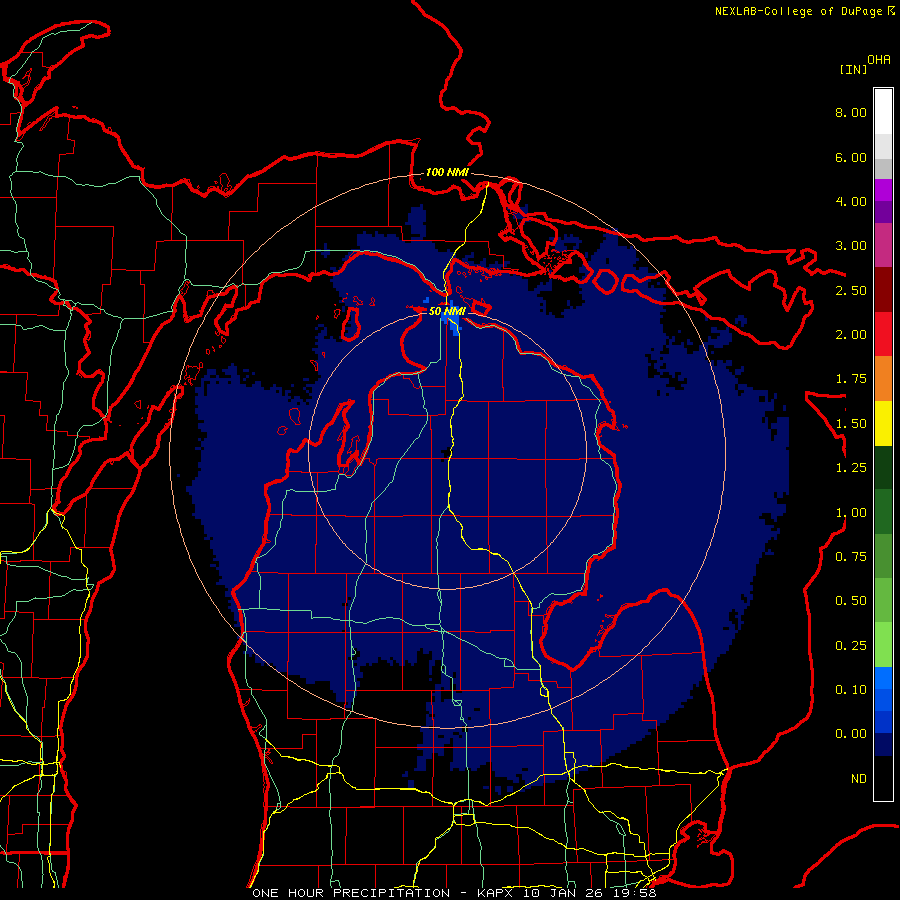The height and width of the screenshot is (900, 900).
Task: Click the pink swatch beside 3.00
Action: pos(883,245)
